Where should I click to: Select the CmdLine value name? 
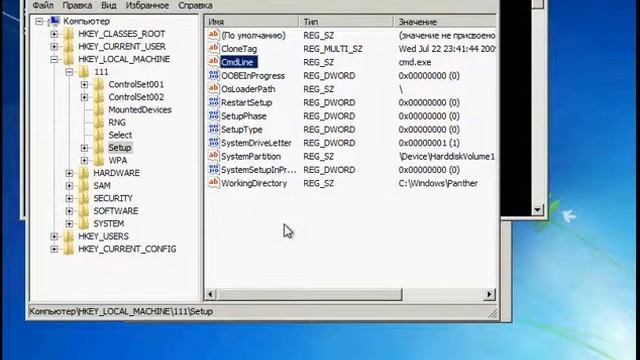pyautogui.click(x=239, y=62)
